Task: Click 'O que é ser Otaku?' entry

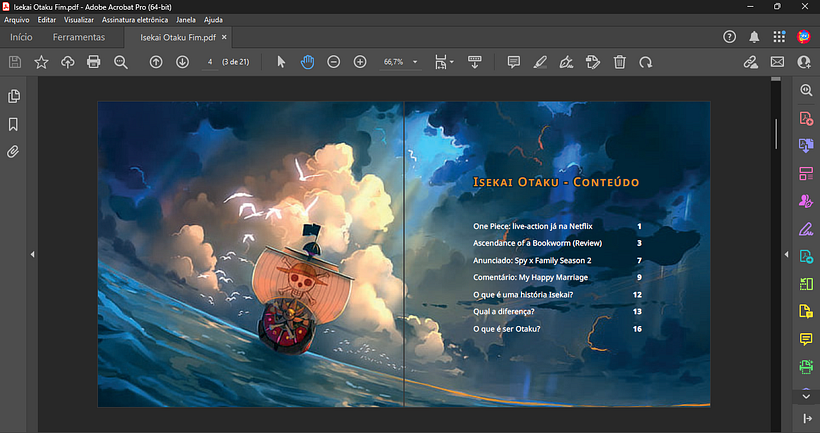Action: 506,329
